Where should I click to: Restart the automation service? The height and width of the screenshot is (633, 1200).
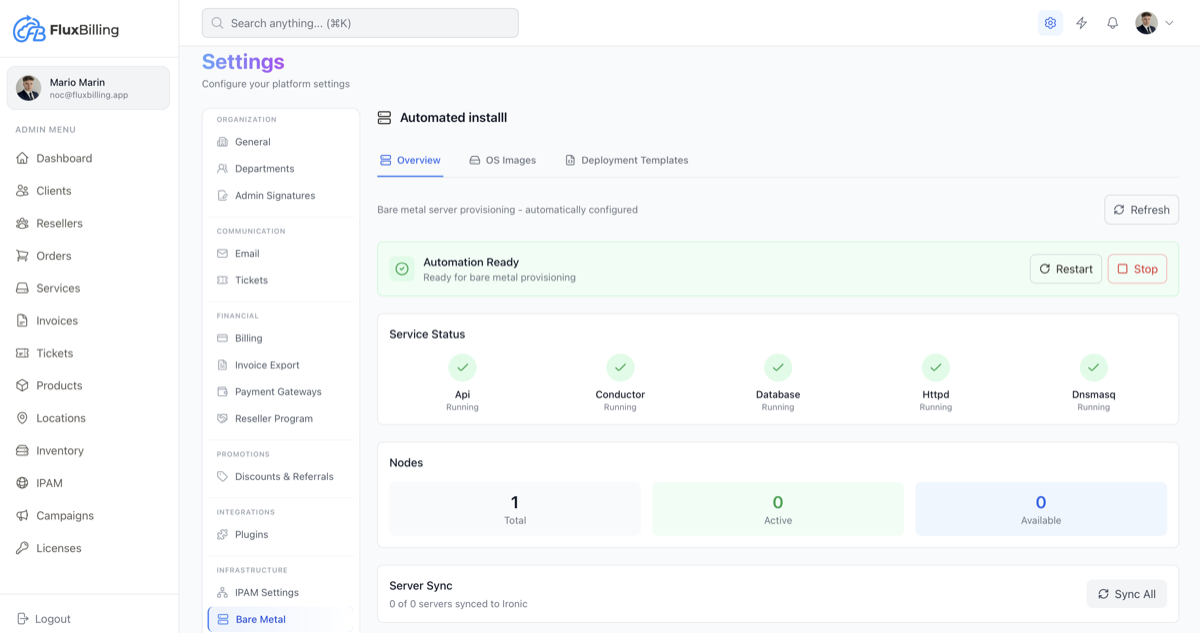point(1065,268)
